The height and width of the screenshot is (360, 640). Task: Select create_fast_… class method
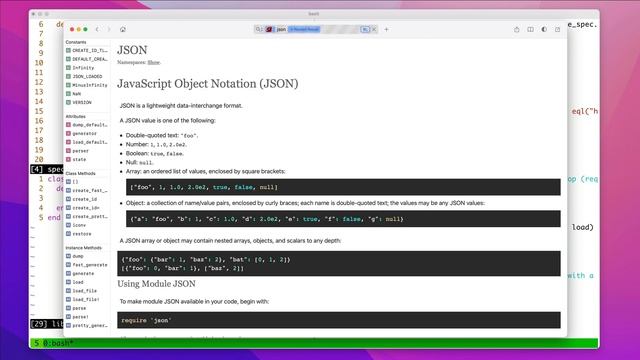87,191
